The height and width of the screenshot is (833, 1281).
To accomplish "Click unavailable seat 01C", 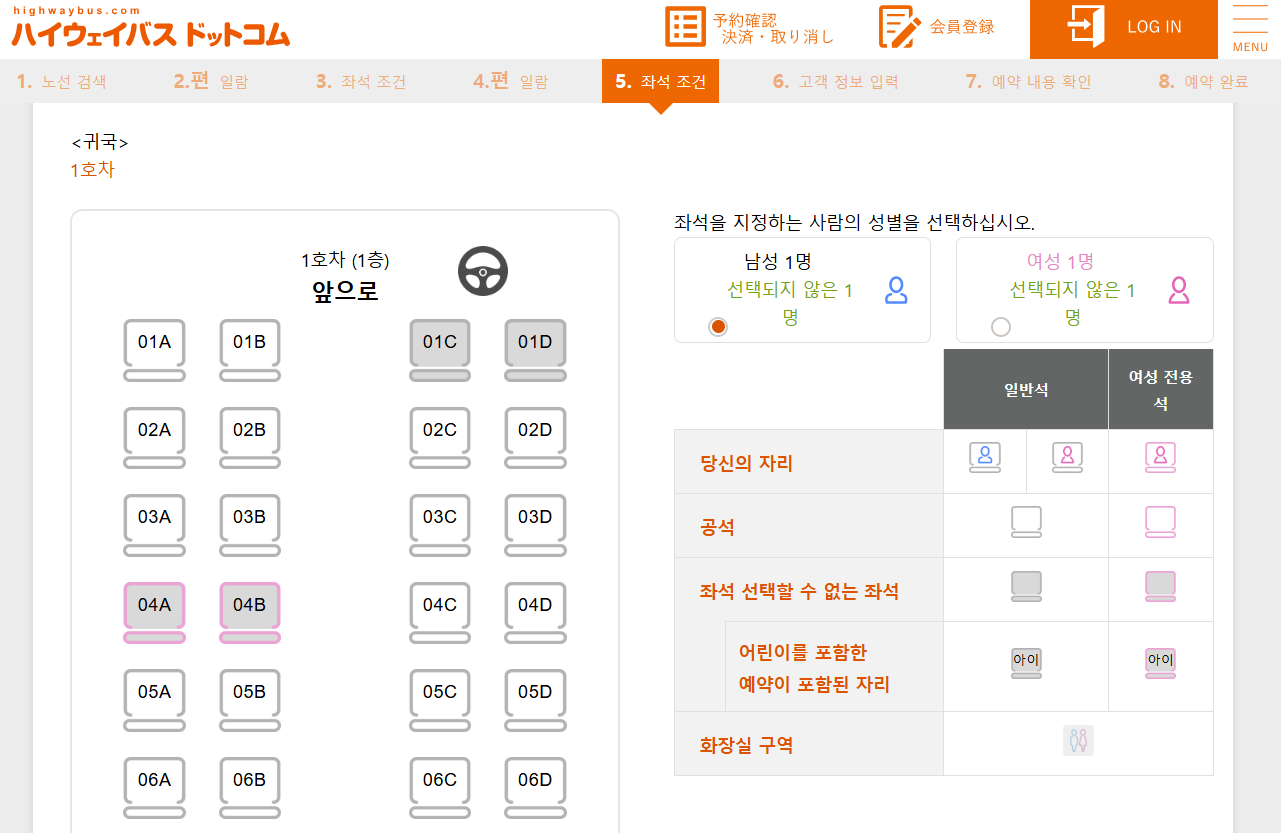I will pyautogui.click(x=439, y=350).
